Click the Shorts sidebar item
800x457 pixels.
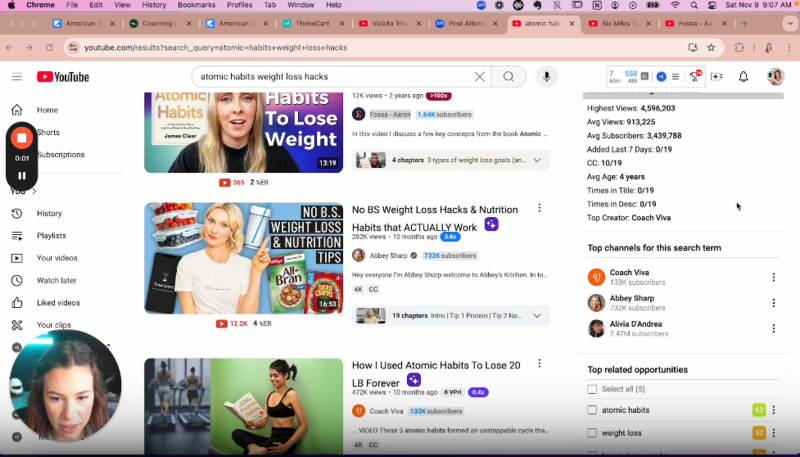click(48, 132)
